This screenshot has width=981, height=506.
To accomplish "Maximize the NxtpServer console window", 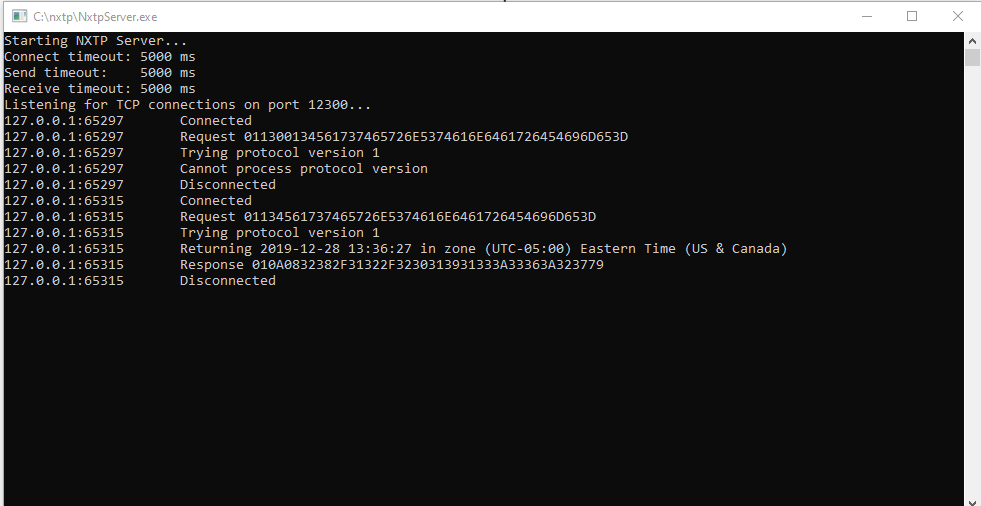I will coord(912,16).
